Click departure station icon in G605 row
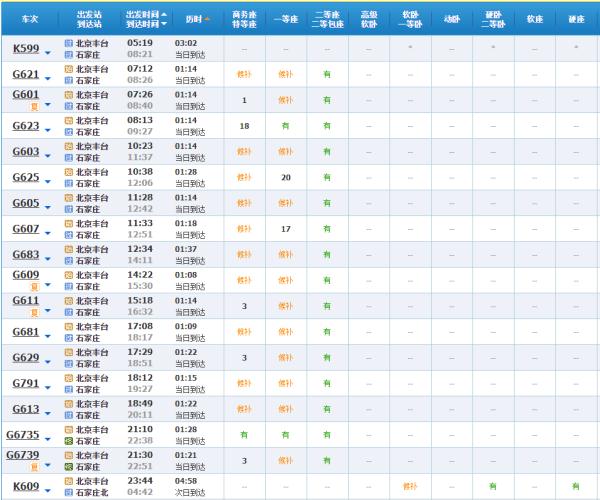 pos(68,198)
